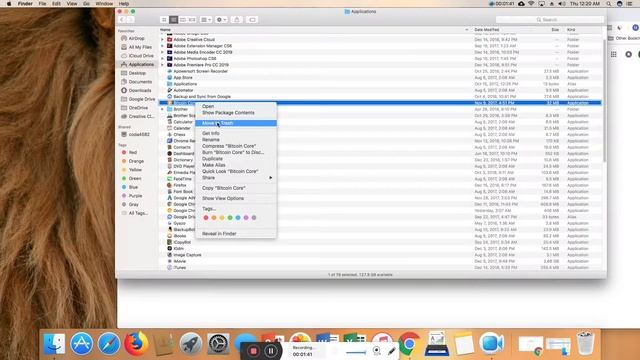
Task: Open the Finder menu in menu bar
Action: point(25,4)
